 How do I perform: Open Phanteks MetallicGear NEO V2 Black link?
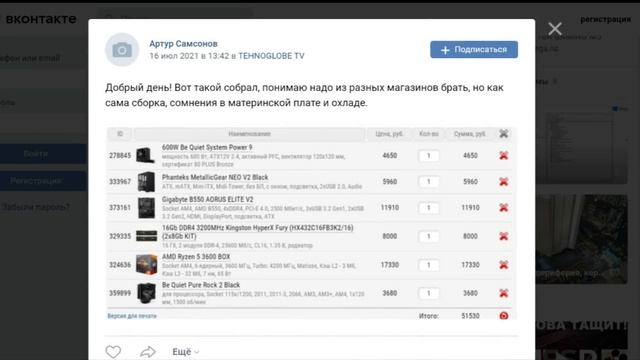pos(215,177)
